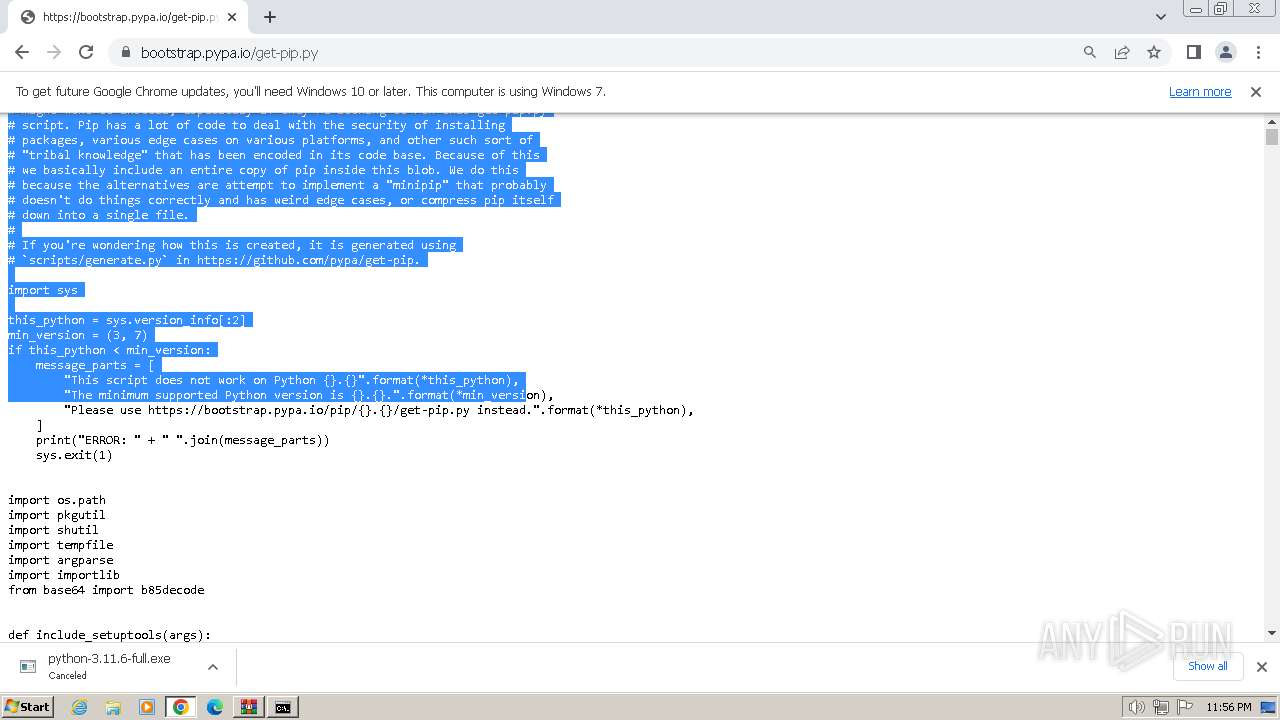This screenshot has width=1280, height=720.
Task: Open Windows Media Player from the taskbar
Action: click(147, 707)
